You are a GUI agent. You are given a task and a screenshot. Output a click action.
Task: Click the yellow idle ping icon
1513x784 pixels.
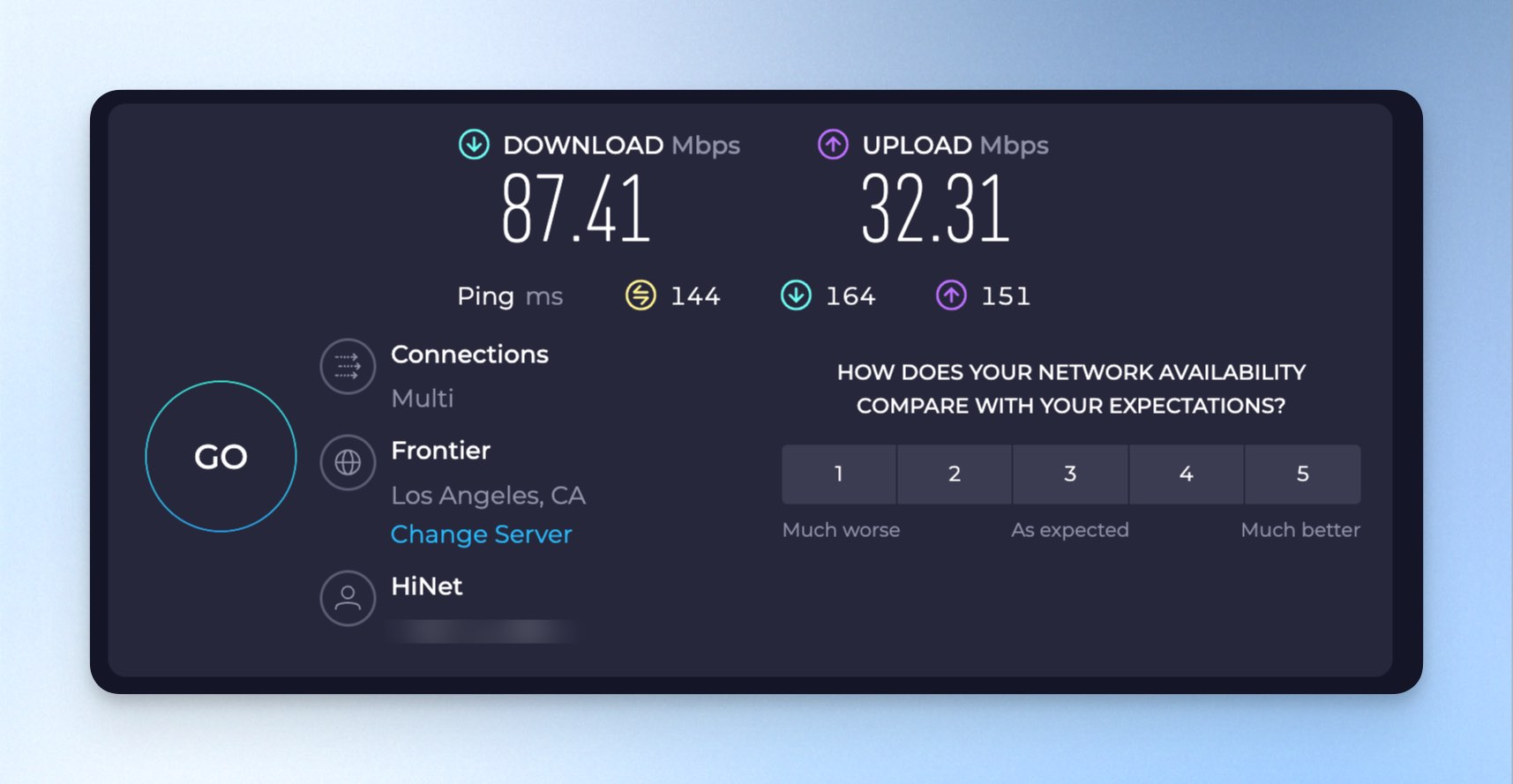tap(640, 295)
